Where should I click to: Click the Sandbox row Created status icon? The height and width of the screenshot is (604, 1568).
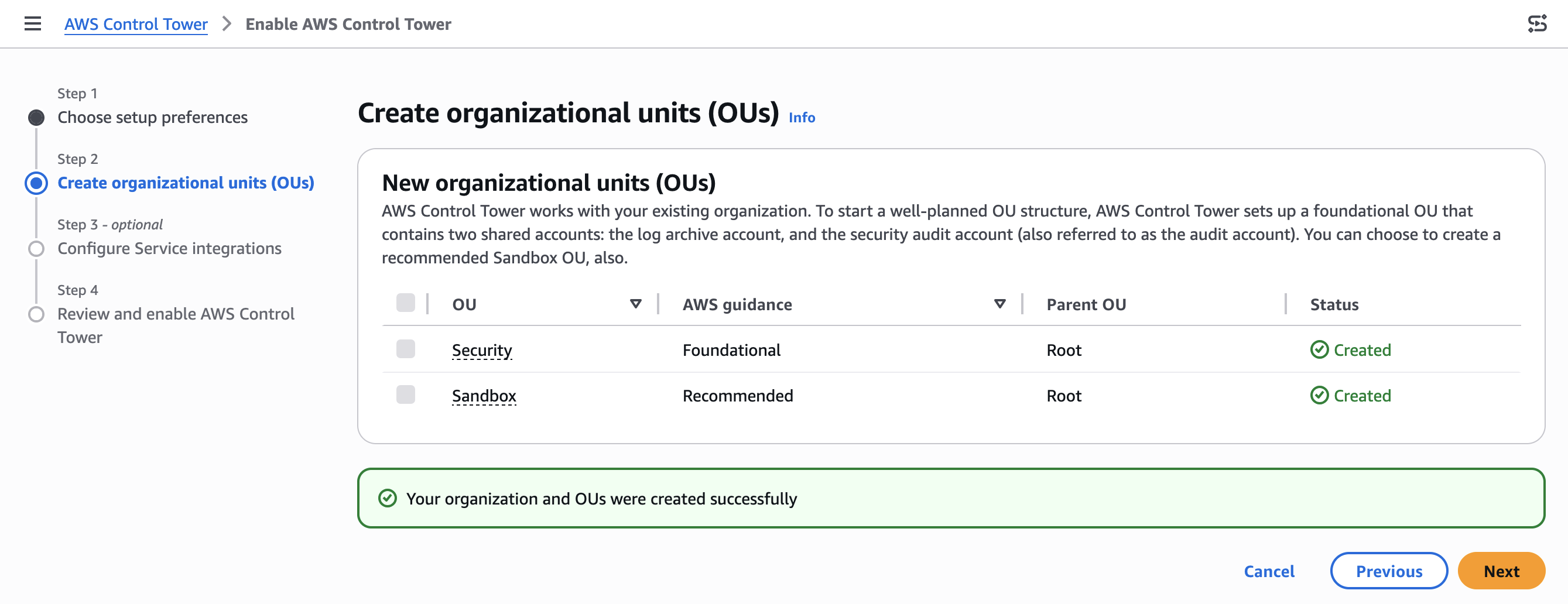coord(1319,396)
